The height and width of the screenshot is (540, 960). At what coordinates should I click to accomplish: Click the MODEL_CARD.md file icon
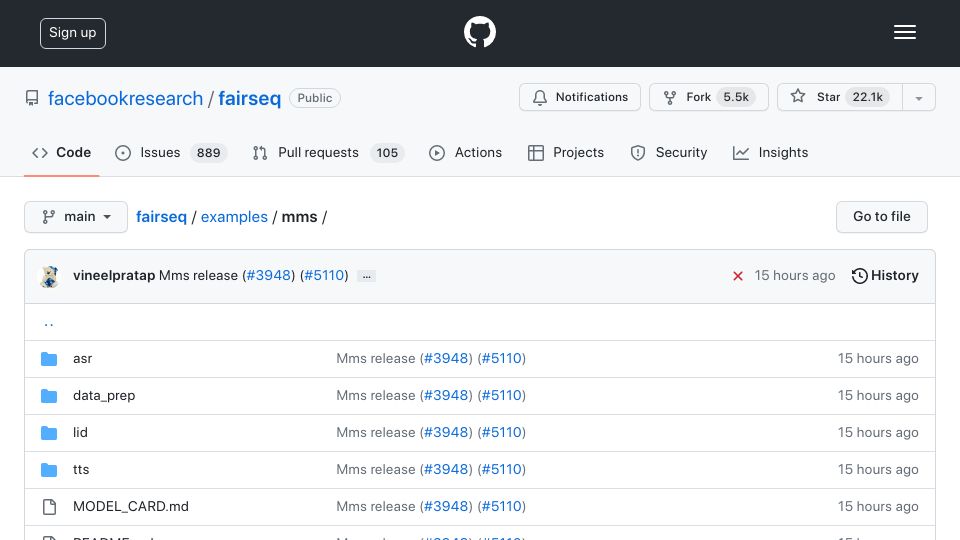49,506
